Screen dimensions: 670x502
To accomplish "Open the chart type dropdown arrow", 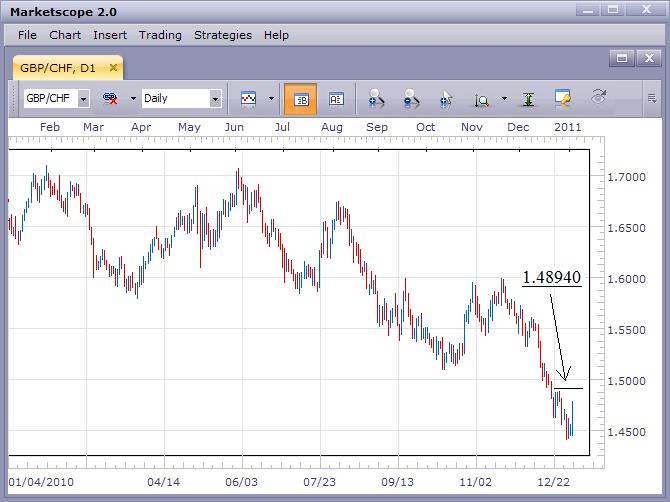I will [271, 99].
